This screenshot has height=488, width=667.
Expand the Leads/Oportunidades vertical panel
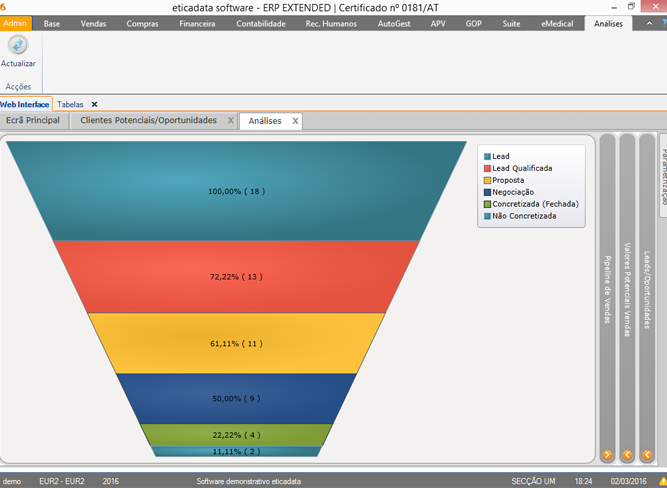647,290
